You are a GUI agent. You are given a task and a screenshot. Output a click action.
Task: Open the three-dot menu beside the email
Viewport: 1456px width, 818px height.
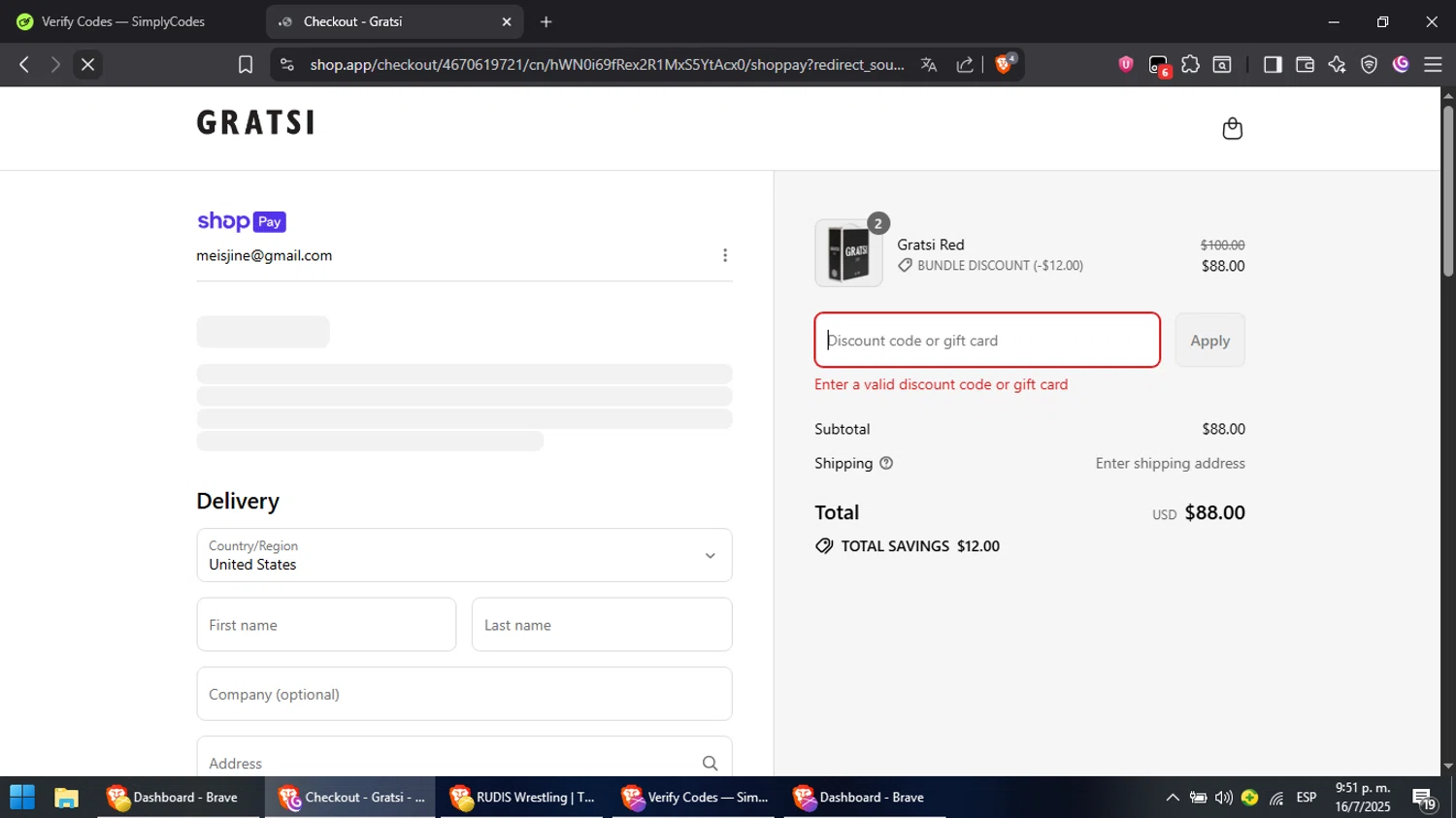click(725, 255)
